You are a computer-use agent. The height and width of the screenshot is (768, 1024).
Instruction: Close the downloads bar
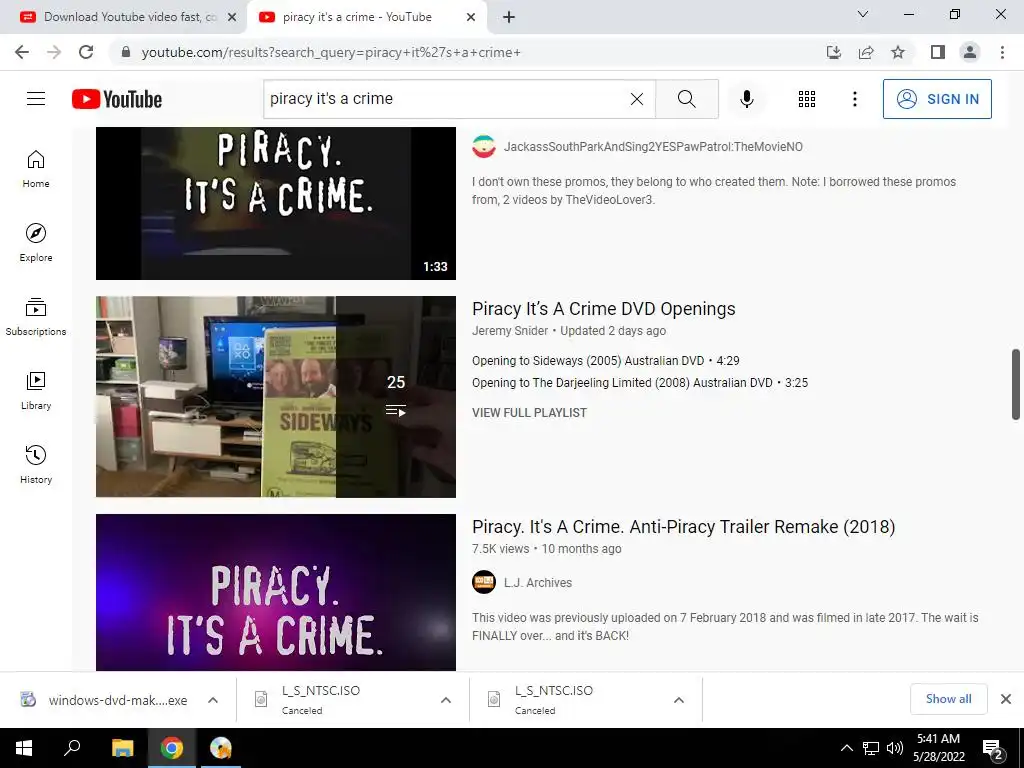pyautogui.click(x=1006, y=699)
